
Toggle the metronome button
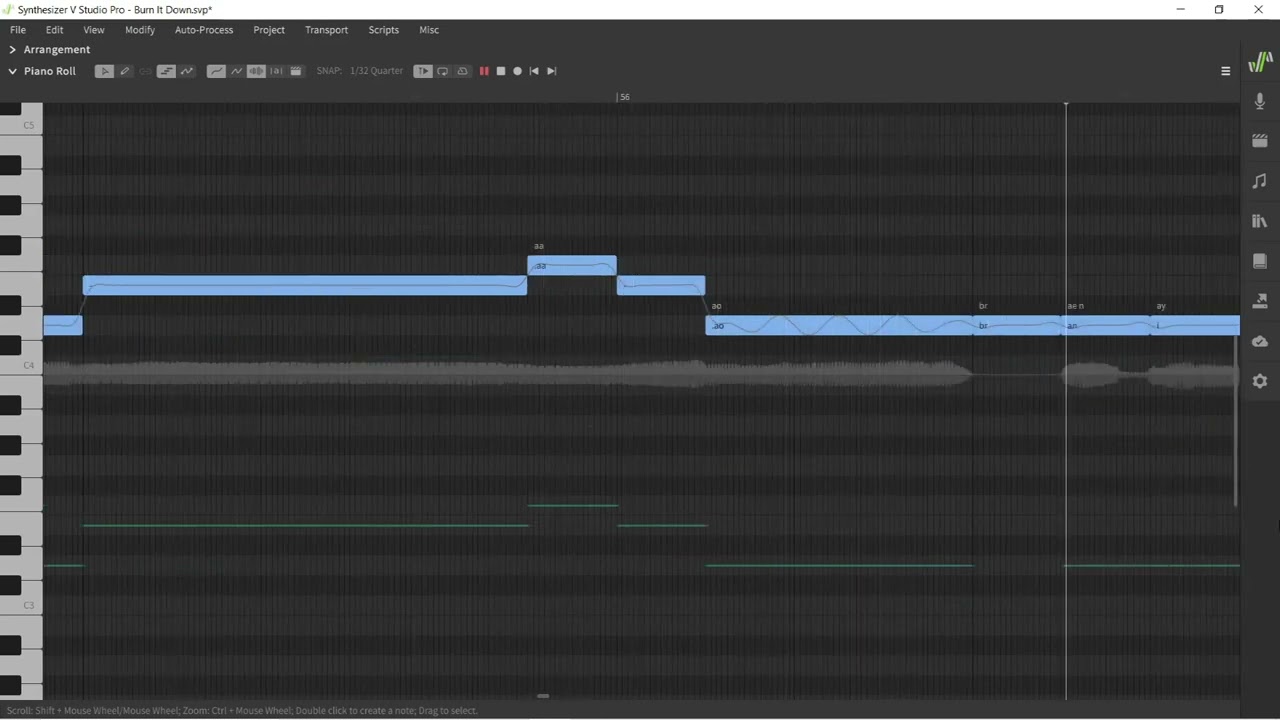pyautogui.click(x=462, y=71)
